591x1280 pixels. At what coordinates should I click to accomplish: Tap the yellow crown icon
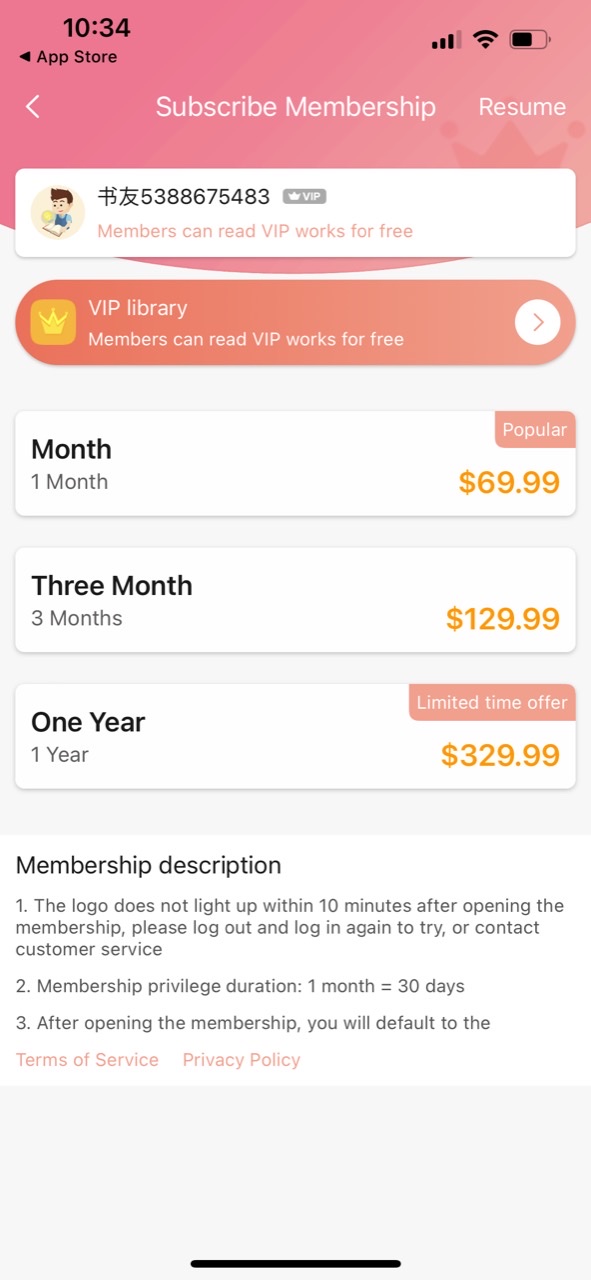pos(53,322)
